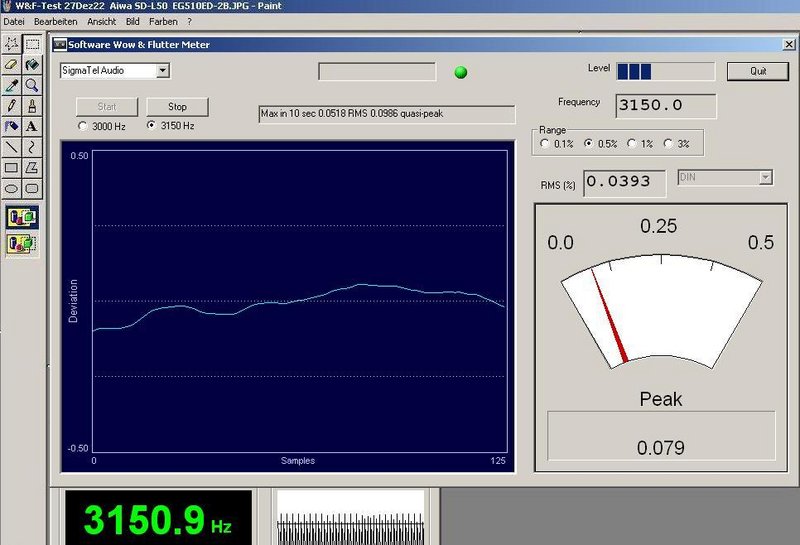
Task: Click the Start button
Action: (107, 107)
